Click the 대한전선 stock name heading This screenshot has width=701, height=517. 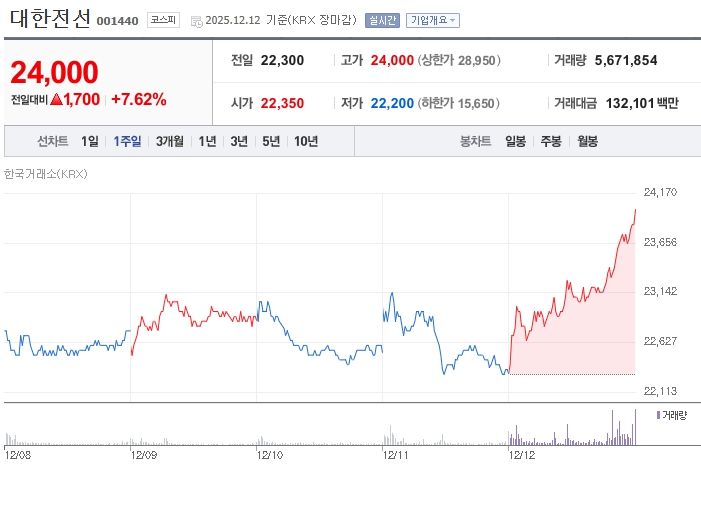pyautogui.click(x=50, y=18)
